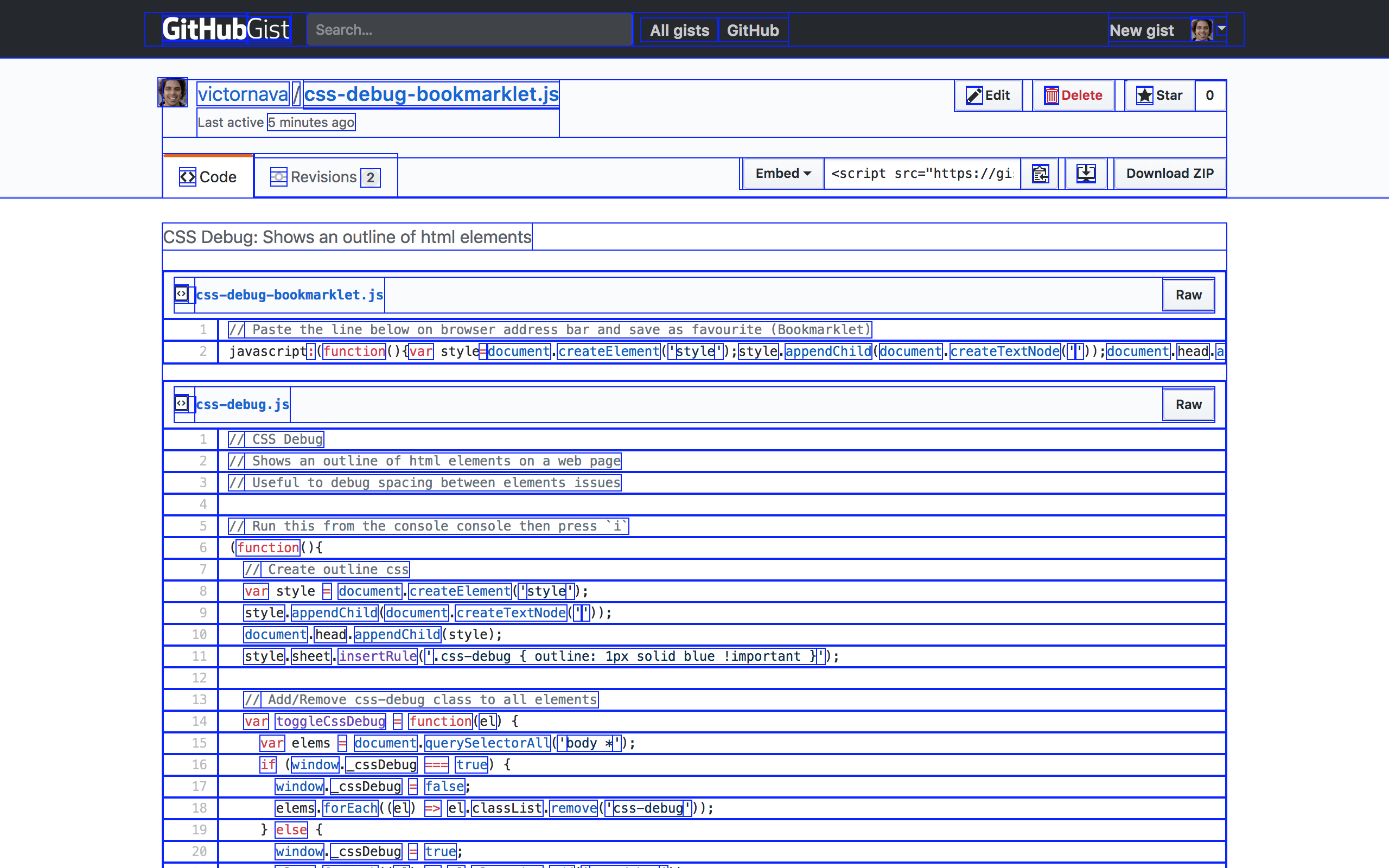Click victornava's profile picture beside gist title

click(173, 93)
